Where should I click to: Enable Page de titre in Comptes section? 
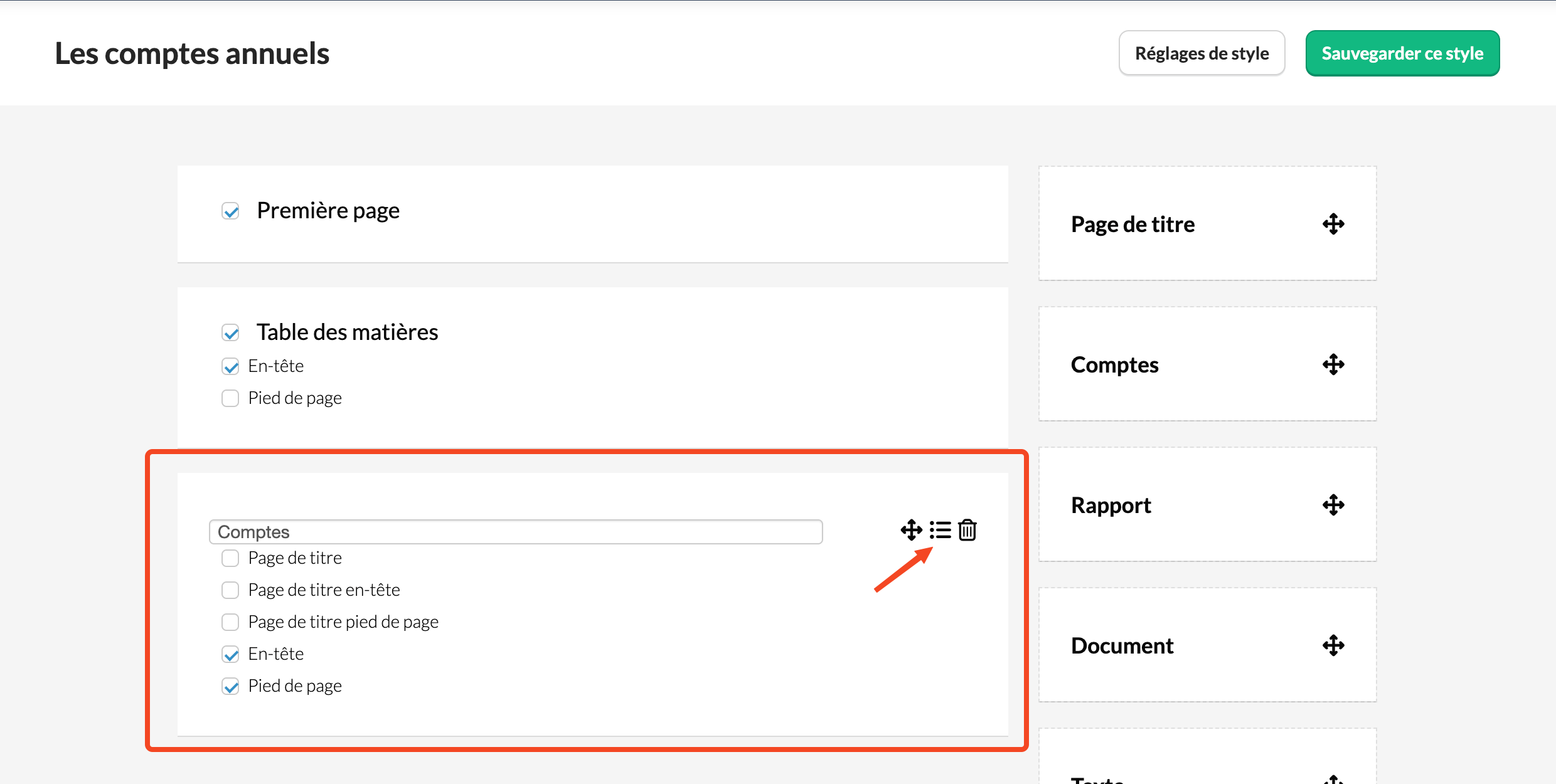coord(231,558)
